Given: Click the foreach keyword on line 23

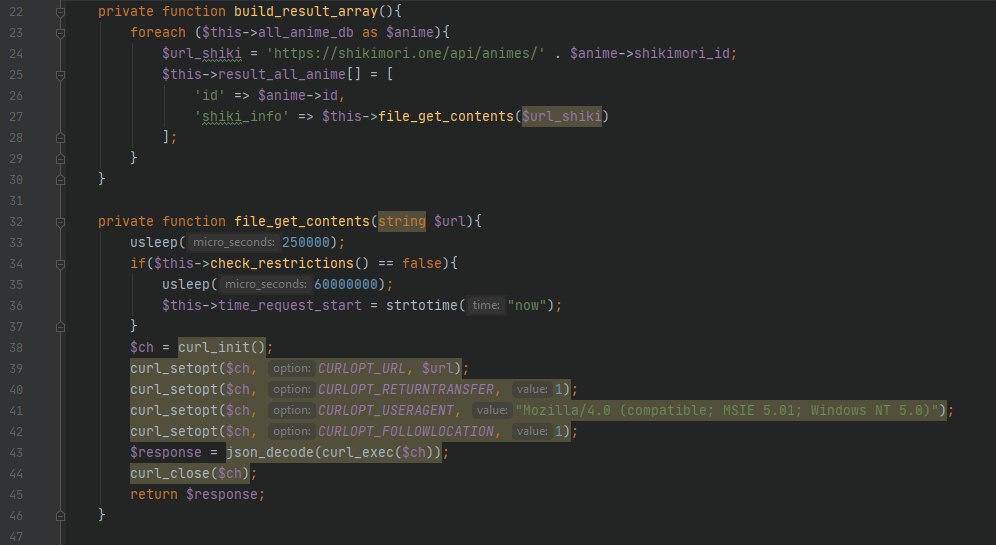Looking at the screenshot, I should tap(158, 32).
